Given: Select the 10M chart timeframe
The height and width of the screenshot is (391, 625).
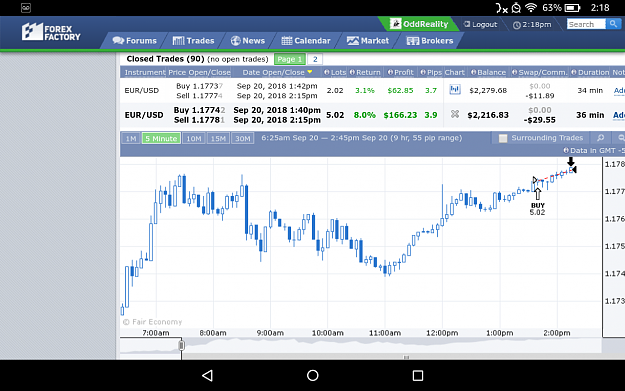Looking at the screenshot, I should coord(194,138).
